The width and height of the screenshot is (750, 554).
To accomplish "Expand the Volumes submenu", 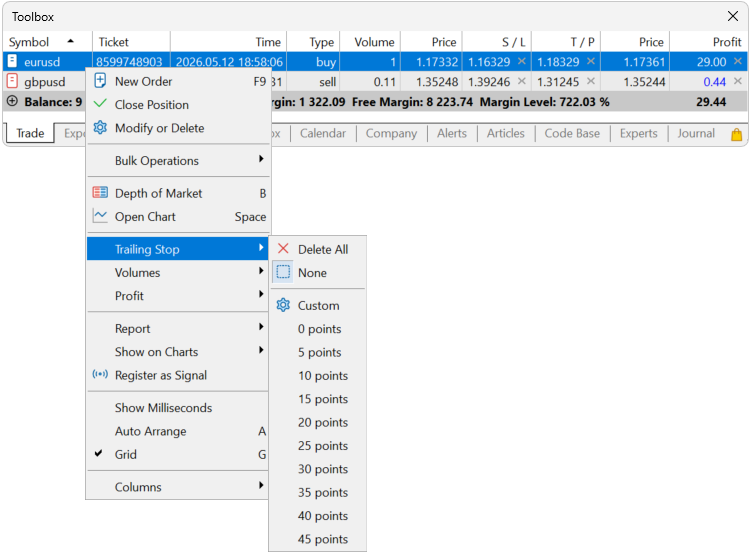I will point(177,272).
